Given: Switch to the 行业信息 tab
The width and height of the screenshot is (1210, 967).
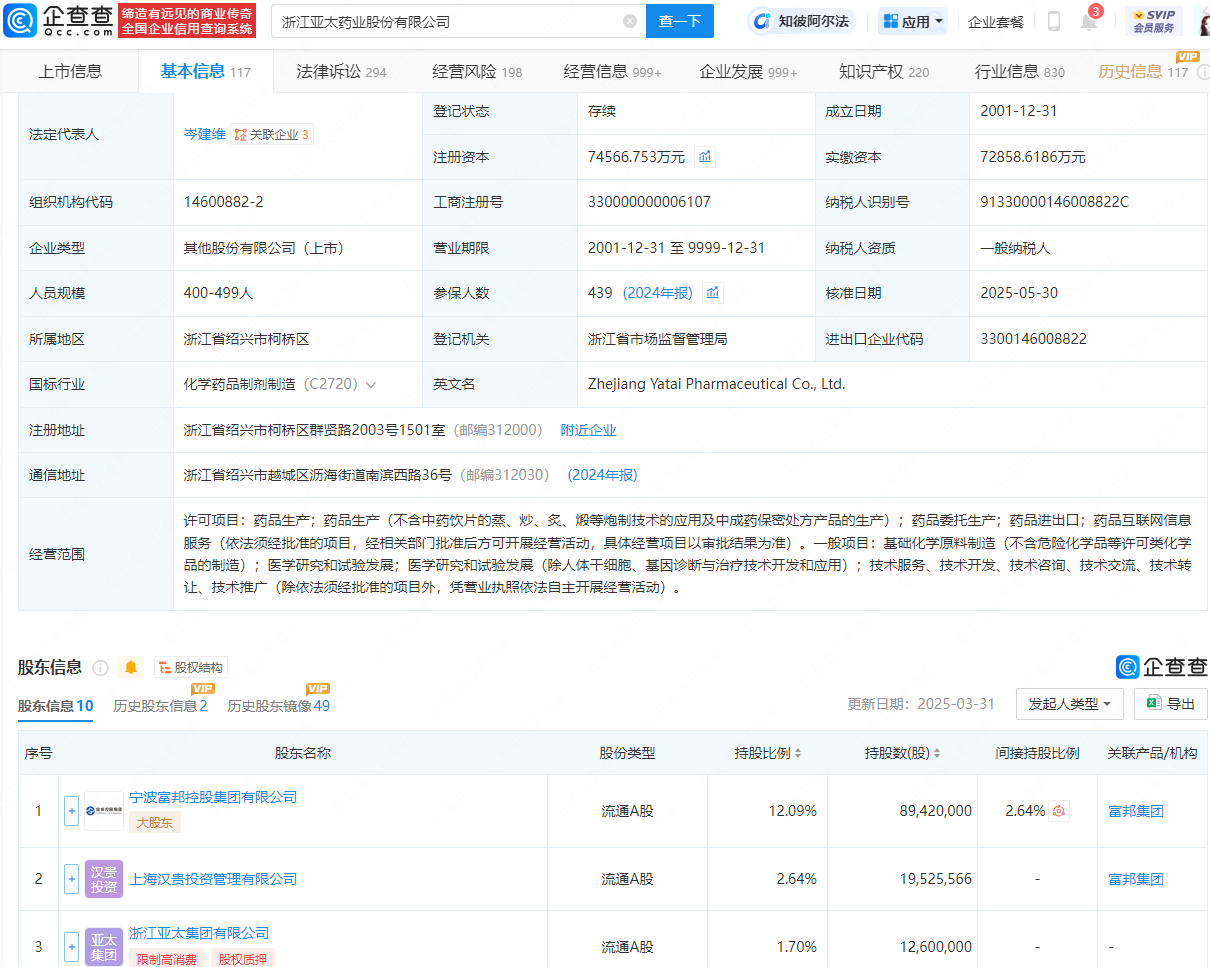Looking at the screenshot, I should 1019,71.
